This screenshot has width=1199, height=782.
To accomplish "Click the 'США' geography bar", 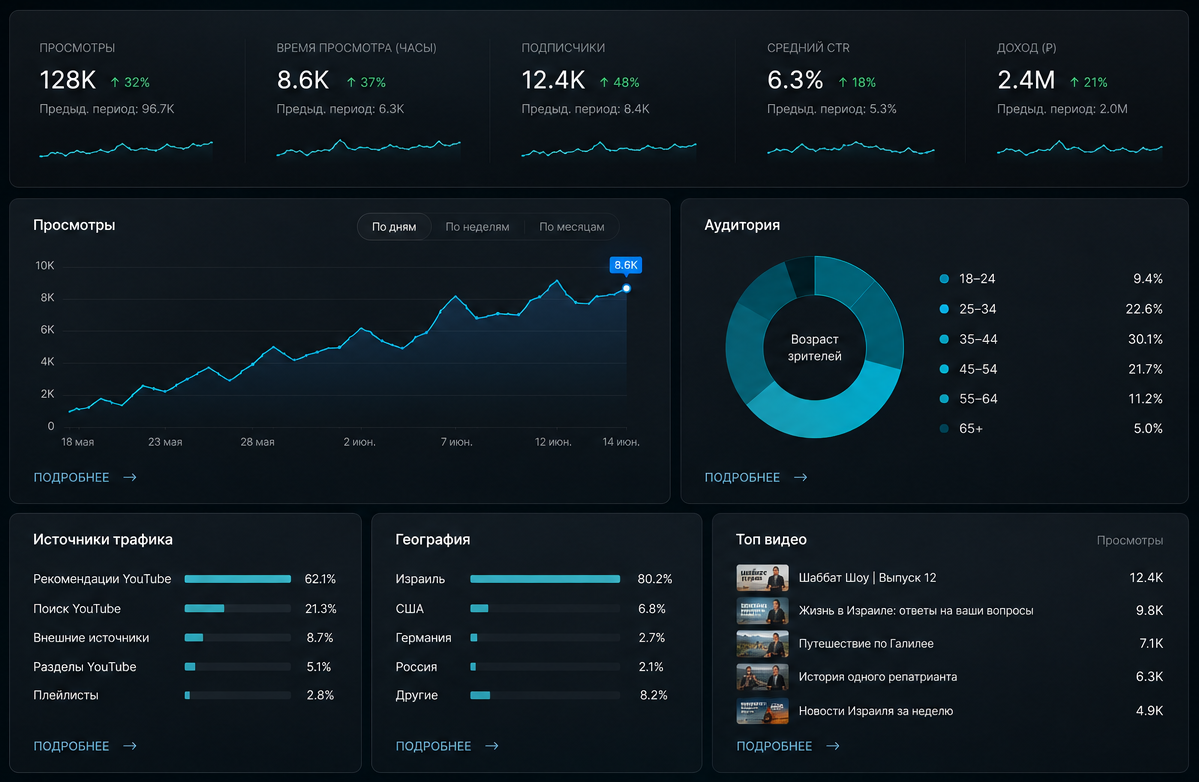I will click(545, 608).
